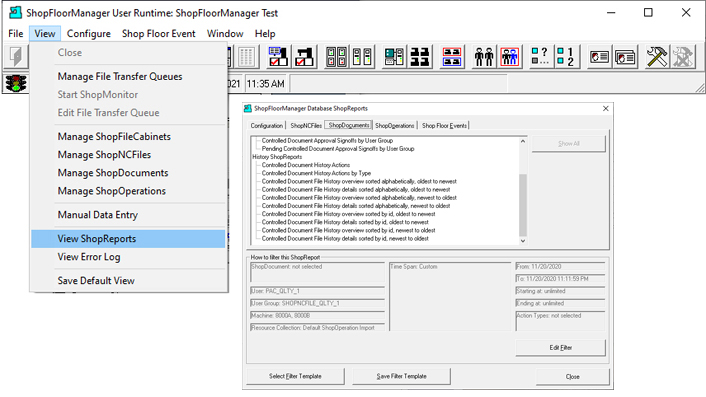Click the ShopFloorManager title bar app icon

pyautogui.click(x=15, y=13)
